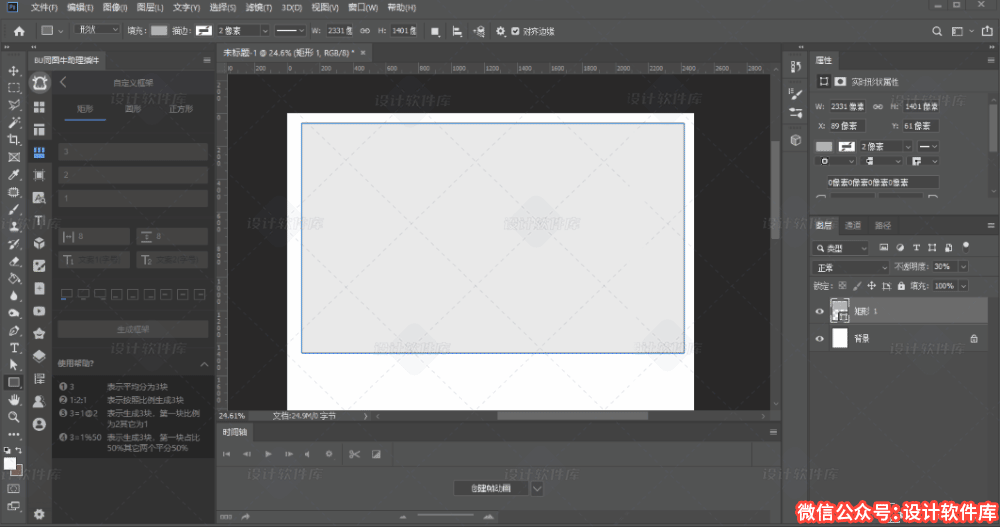Toggle visibility of the 背景 layer
This screenshot has width=1000, height=527.
click(820, 339)
